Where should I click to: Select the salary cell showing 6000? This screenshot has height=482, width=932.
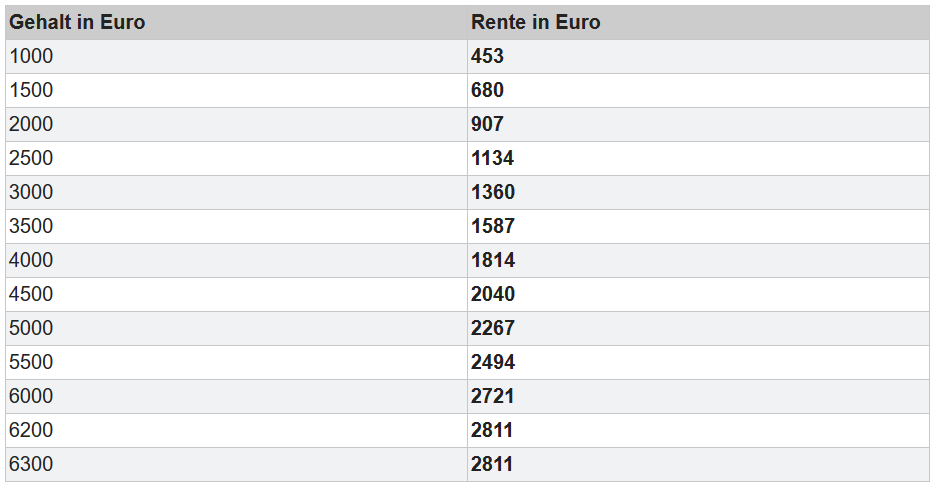point(31,396)
